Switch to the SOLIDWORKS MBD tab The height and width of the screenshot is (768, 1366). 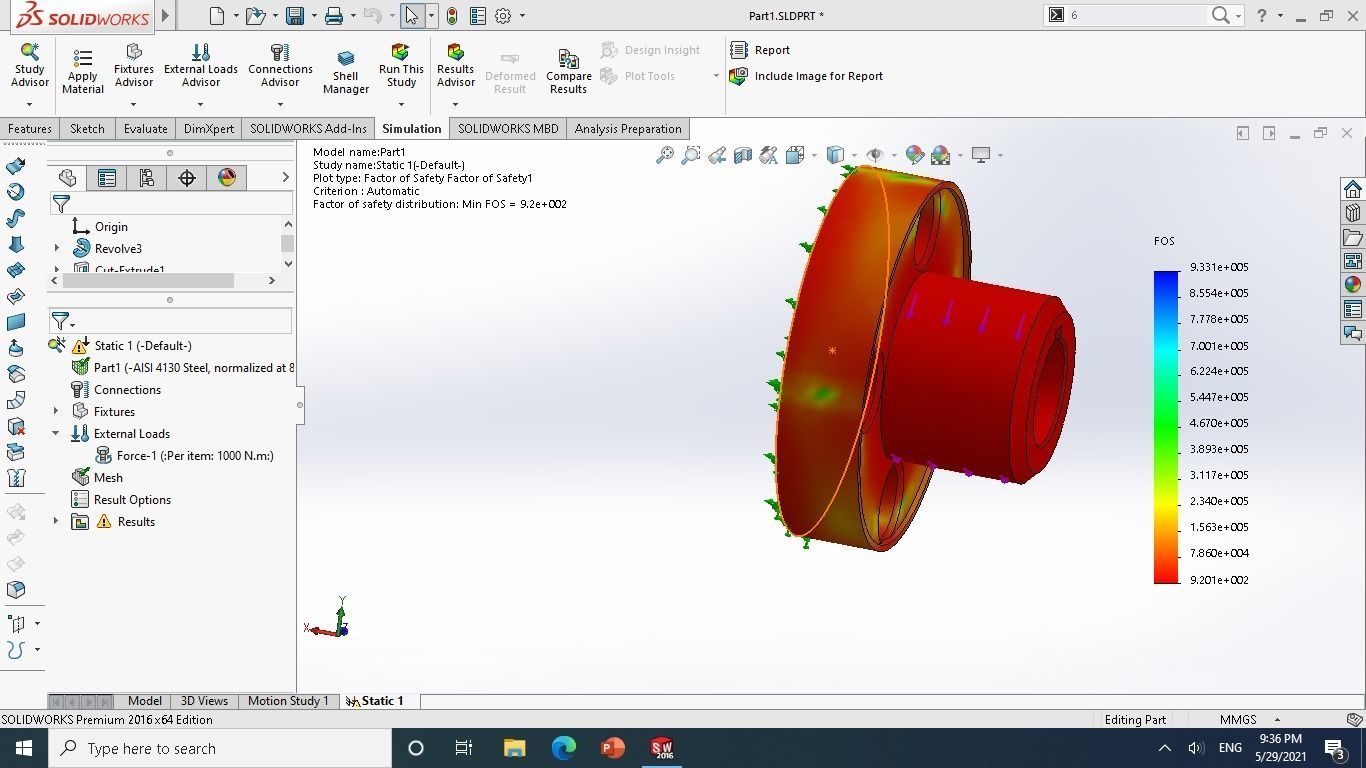click(508, 128)
